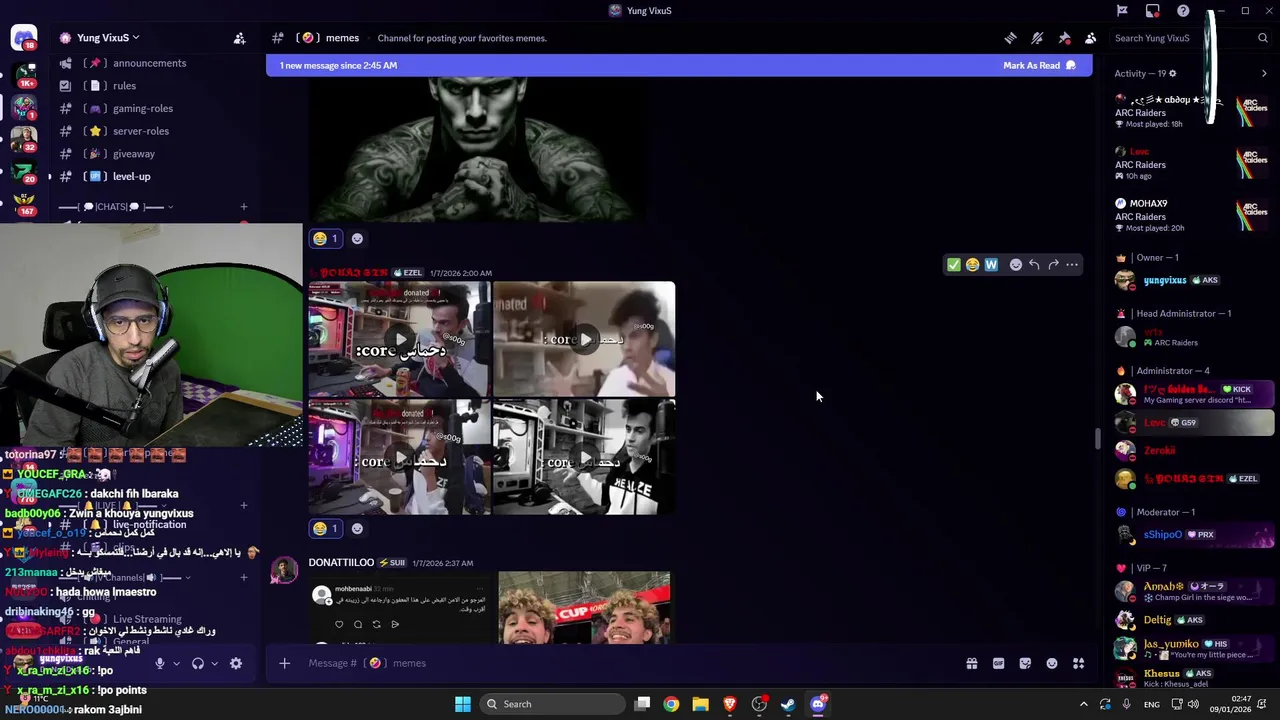Open the rules channel
Image resolution: width=1280 pixels, height=720 pixels.
coord(150,86)
